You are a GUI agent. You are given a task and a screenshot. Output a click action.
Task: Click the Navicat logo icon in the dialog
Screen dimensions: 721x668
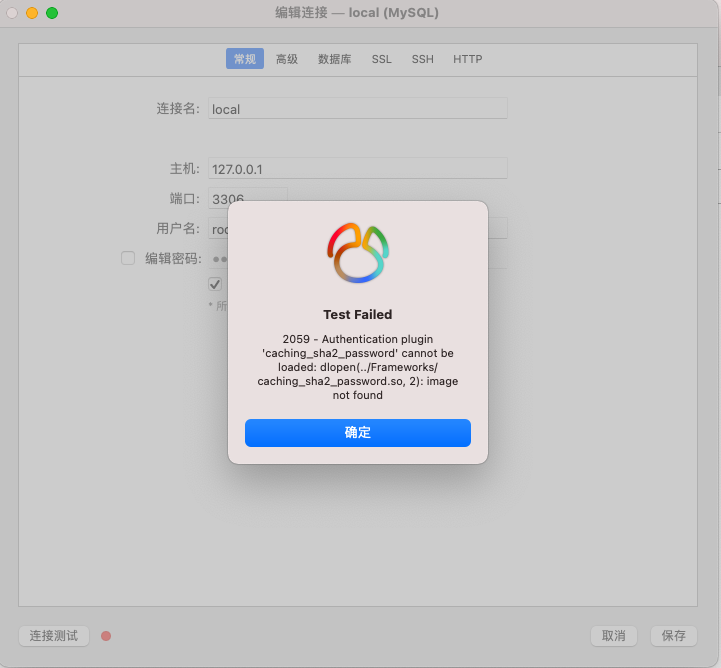pos(358,253)
